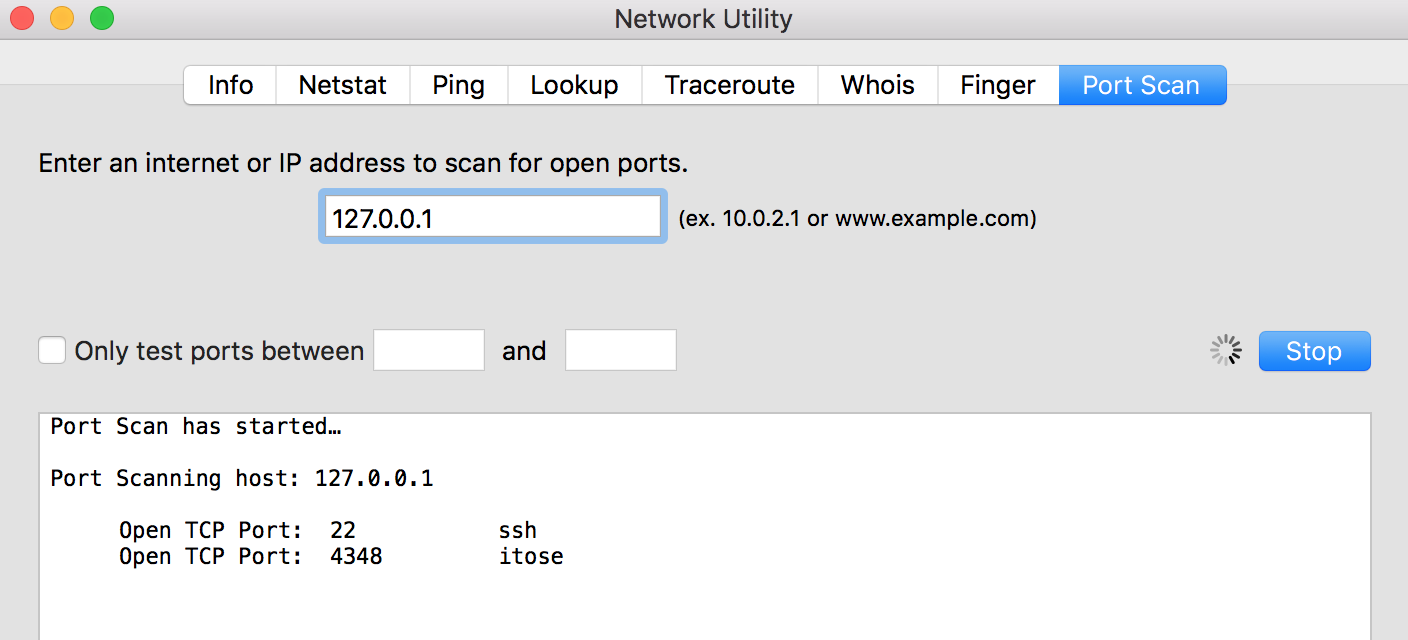Minimize window with the yellow button

point(62,18)
